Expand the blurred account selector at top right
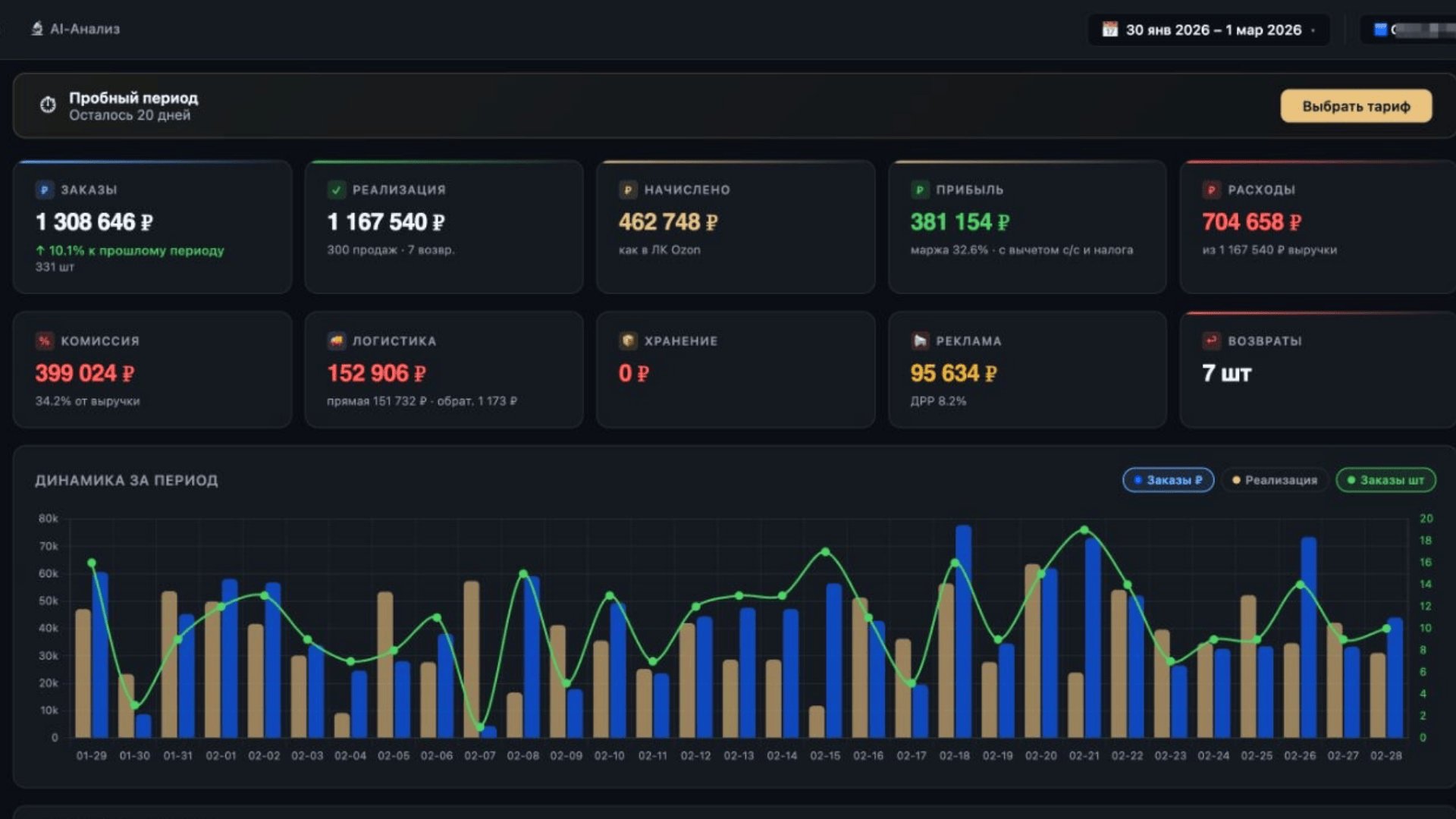Screen dimensions: 1456x819 click(1410, 30)
